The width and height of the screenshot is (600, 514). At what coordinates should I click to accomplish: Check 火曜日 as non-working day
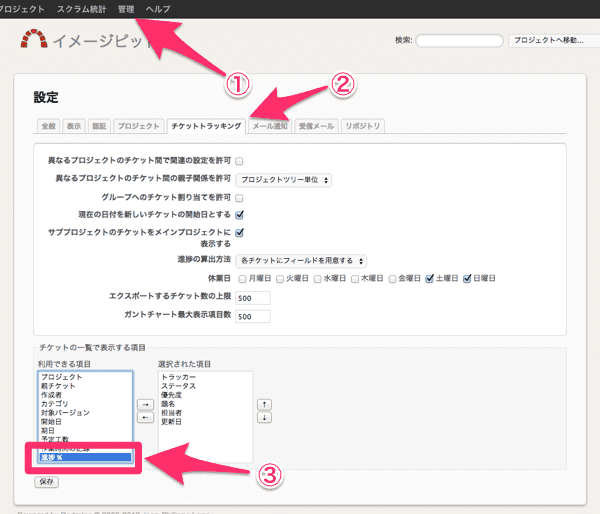pos(280,279)
